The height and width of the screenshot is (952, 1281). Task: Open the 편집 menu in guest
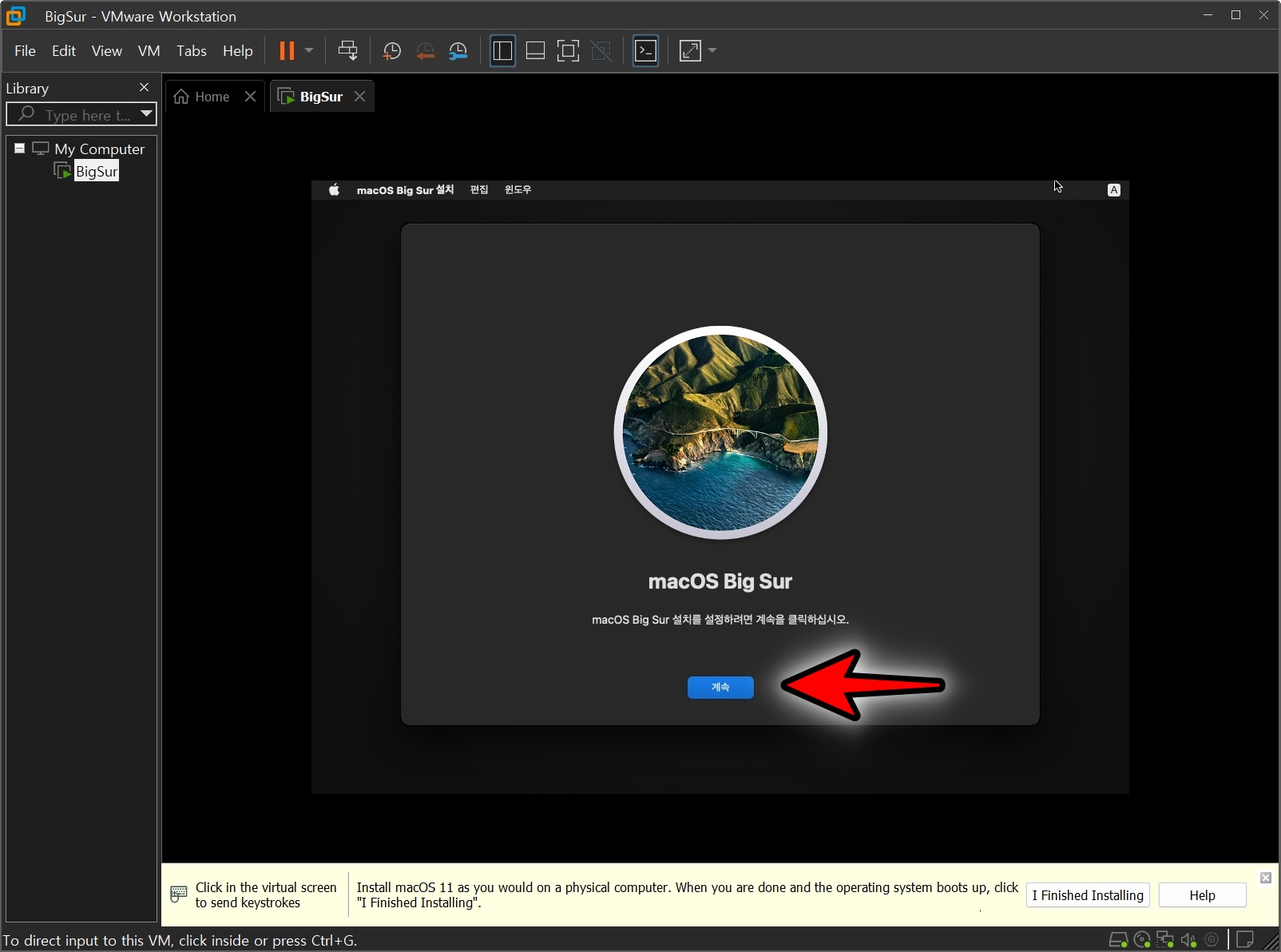tap(479, 190)
